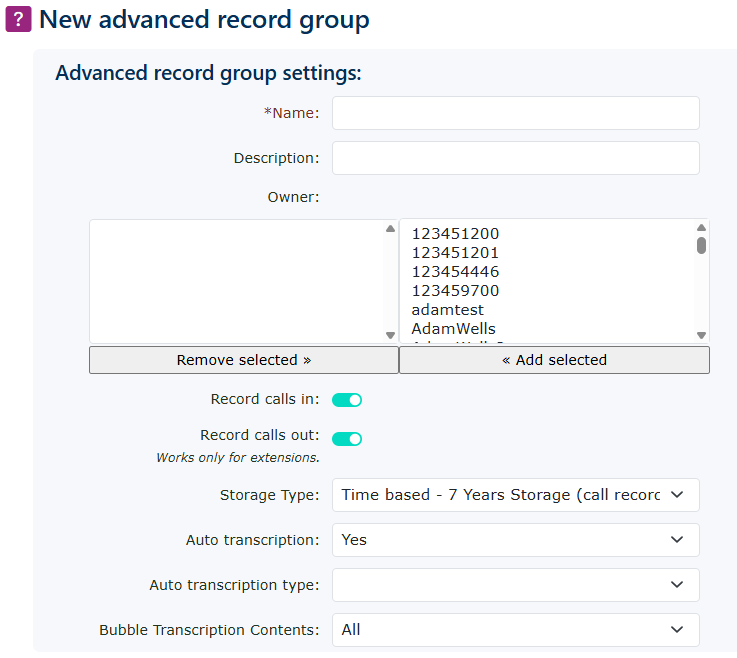This screenshot has height=658, width=737.
Task: Open the Auto transcription type dropdown
Action: (x=515, y=585)
